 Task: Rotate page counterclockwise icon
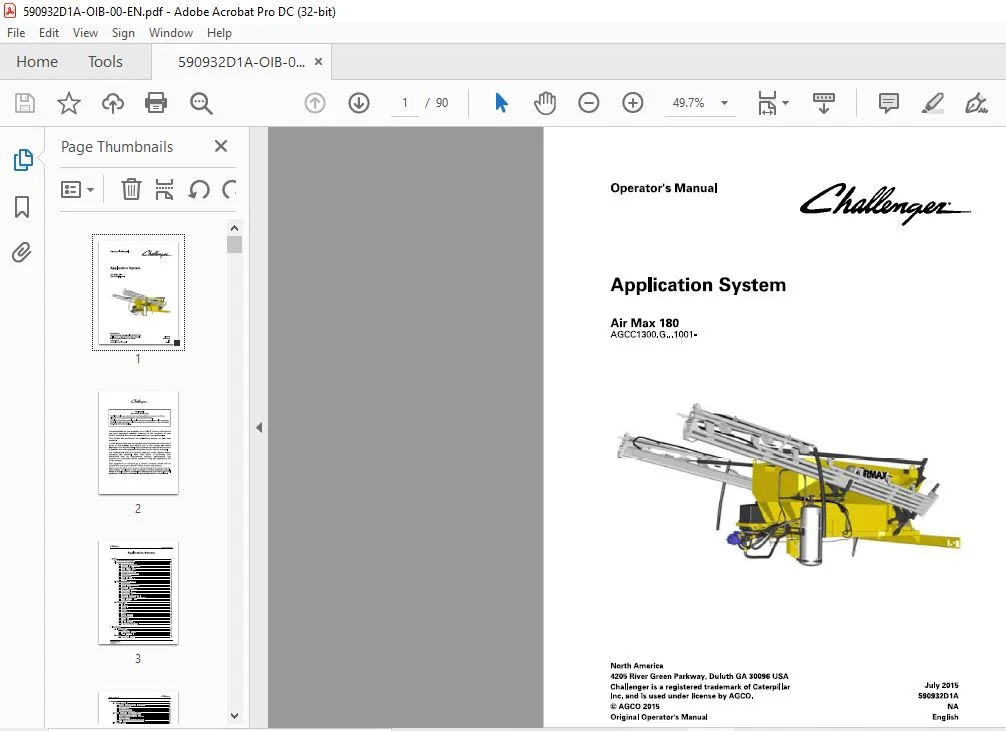[x=199, y=189]
